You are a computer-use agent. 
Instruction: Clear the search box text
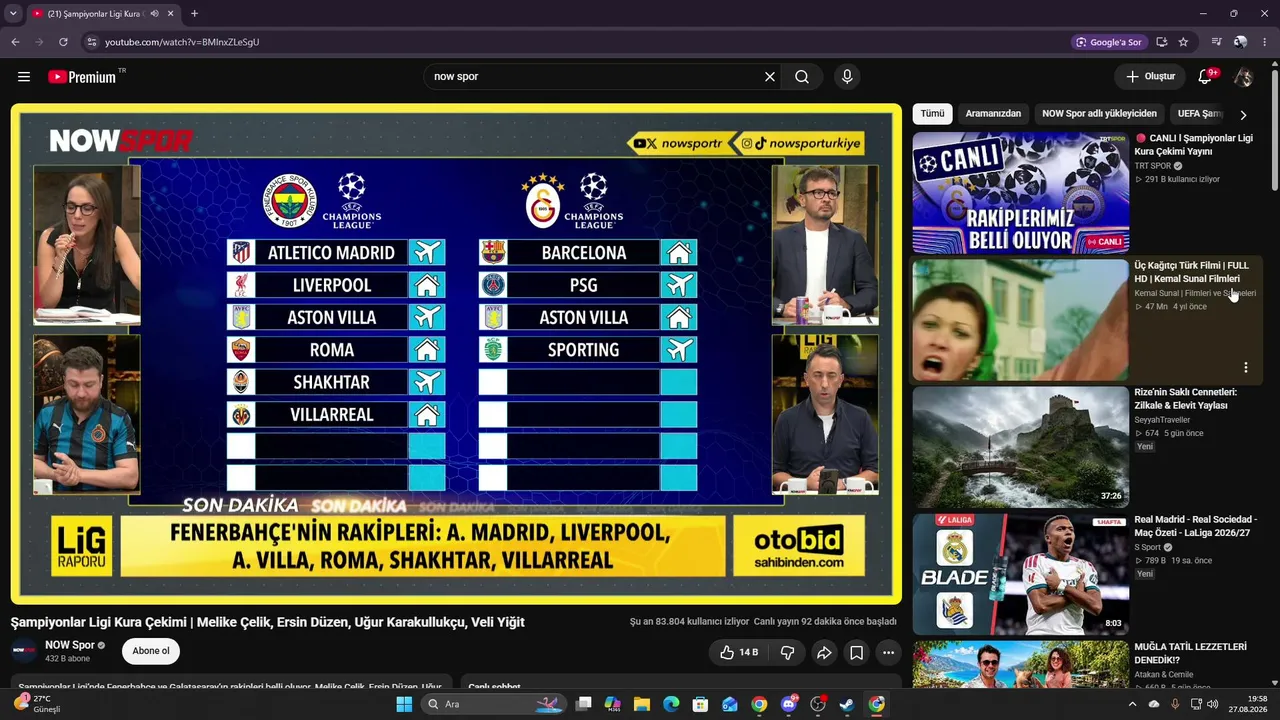[770, 77]
